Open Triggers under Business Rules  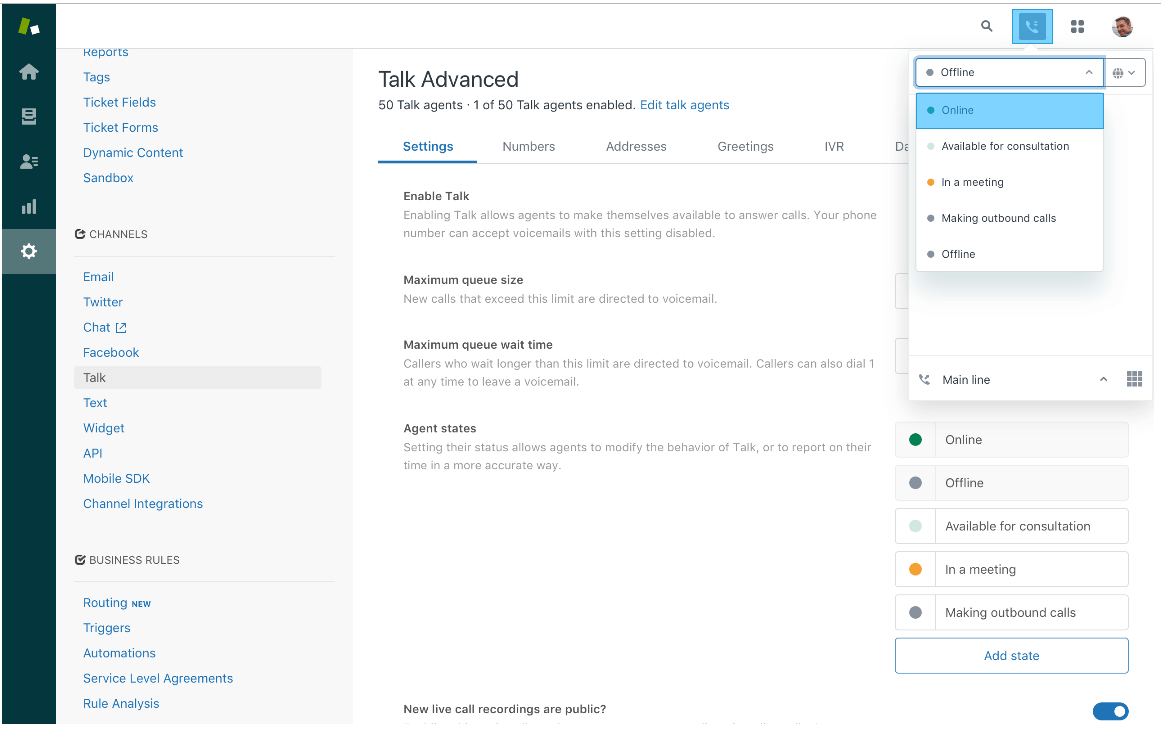[x=107, y=628]
